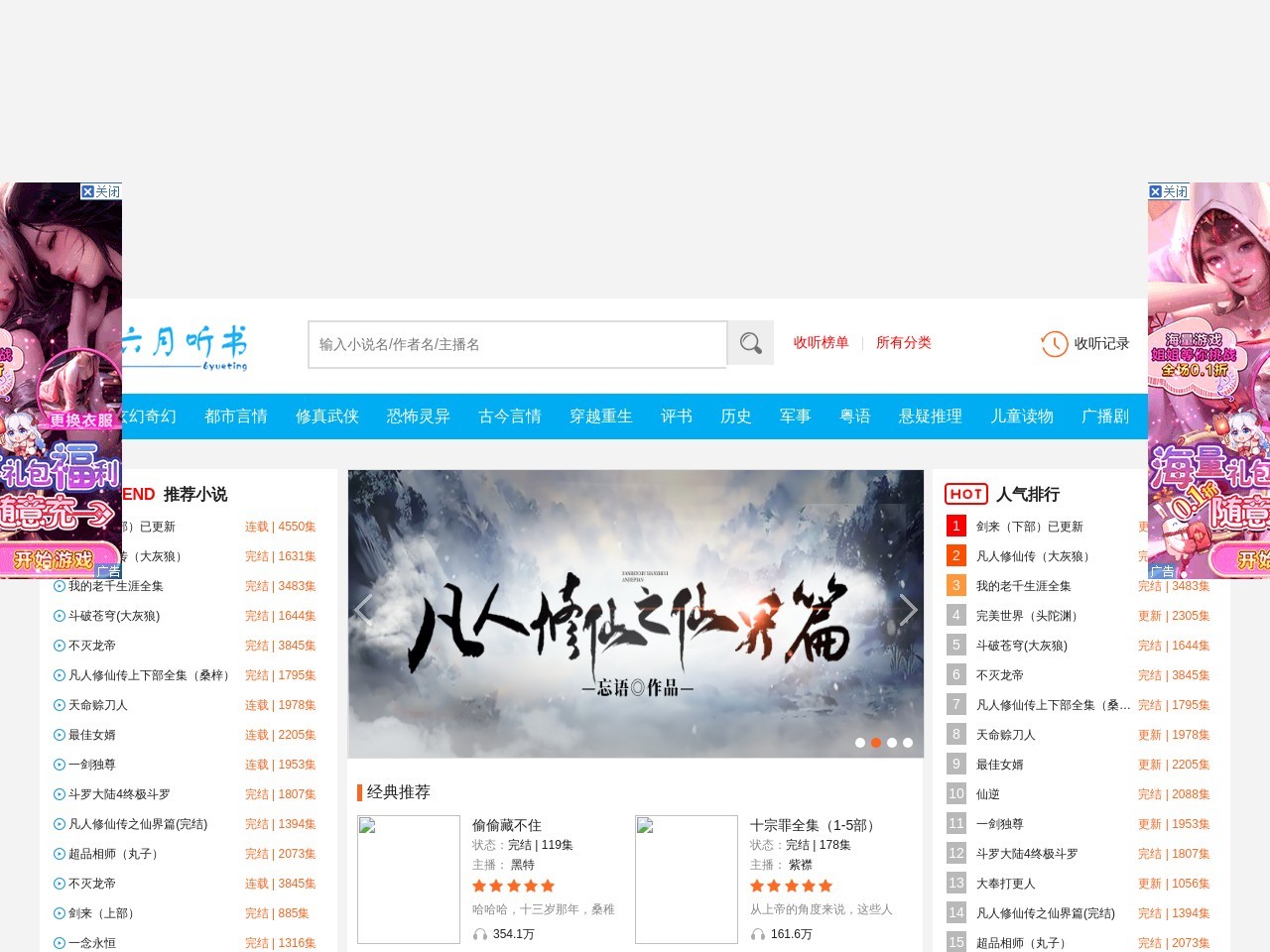Open 穿越重生 category tab
Screen dimensions: 1270x952
pos(601,416)
